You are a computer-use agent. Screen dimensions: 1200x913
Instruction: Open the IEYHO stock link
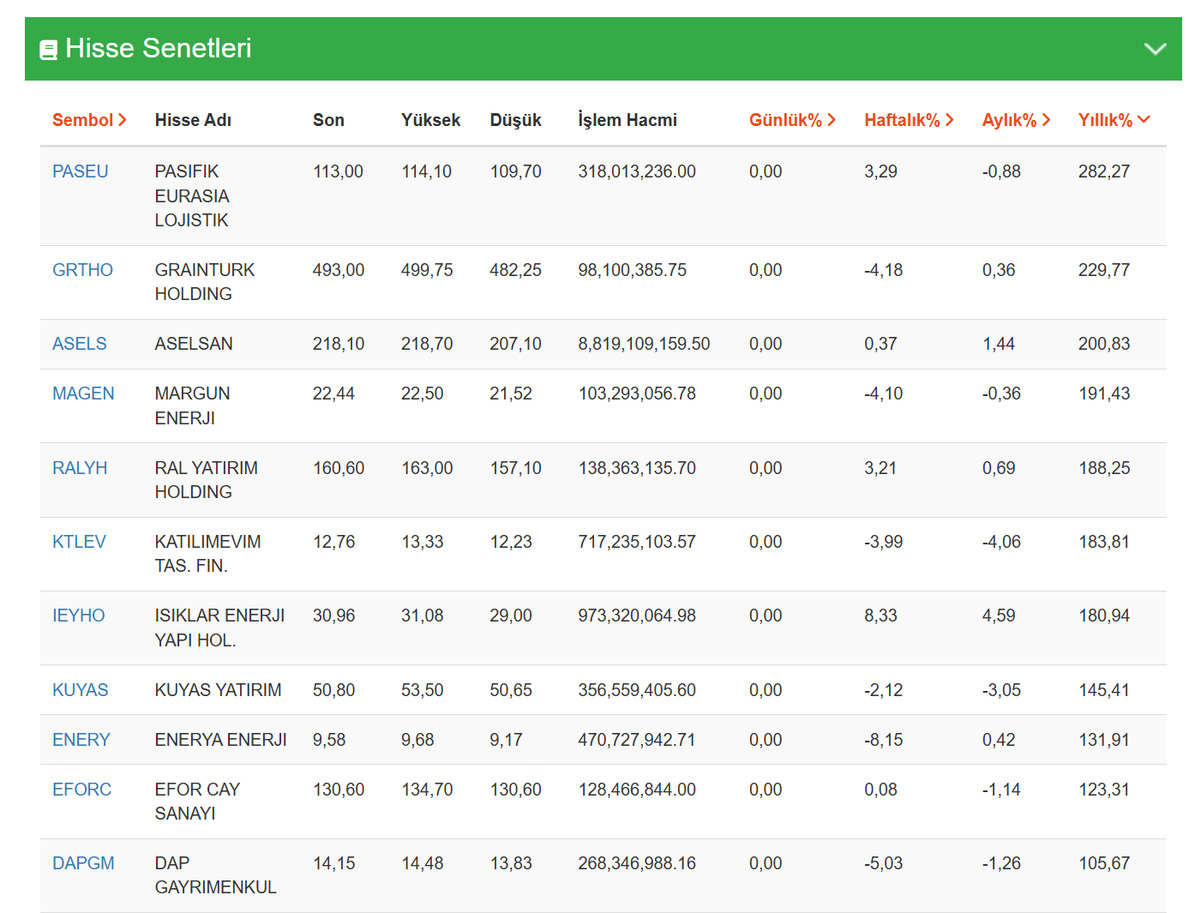tap(78, 616)
